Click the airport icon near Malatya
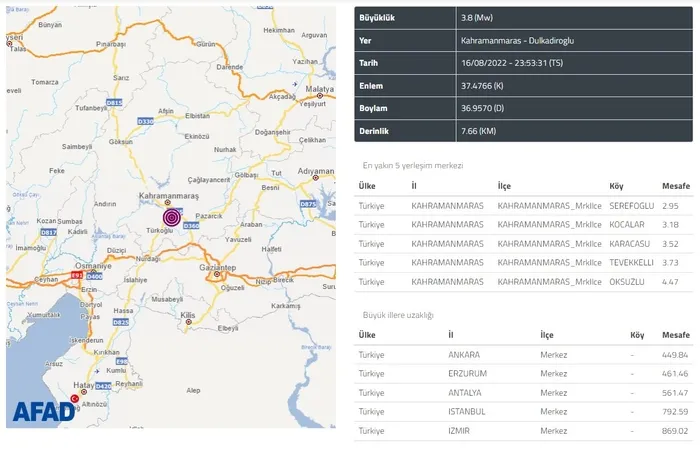Screen dimensions: 700x456 [295, 84]
